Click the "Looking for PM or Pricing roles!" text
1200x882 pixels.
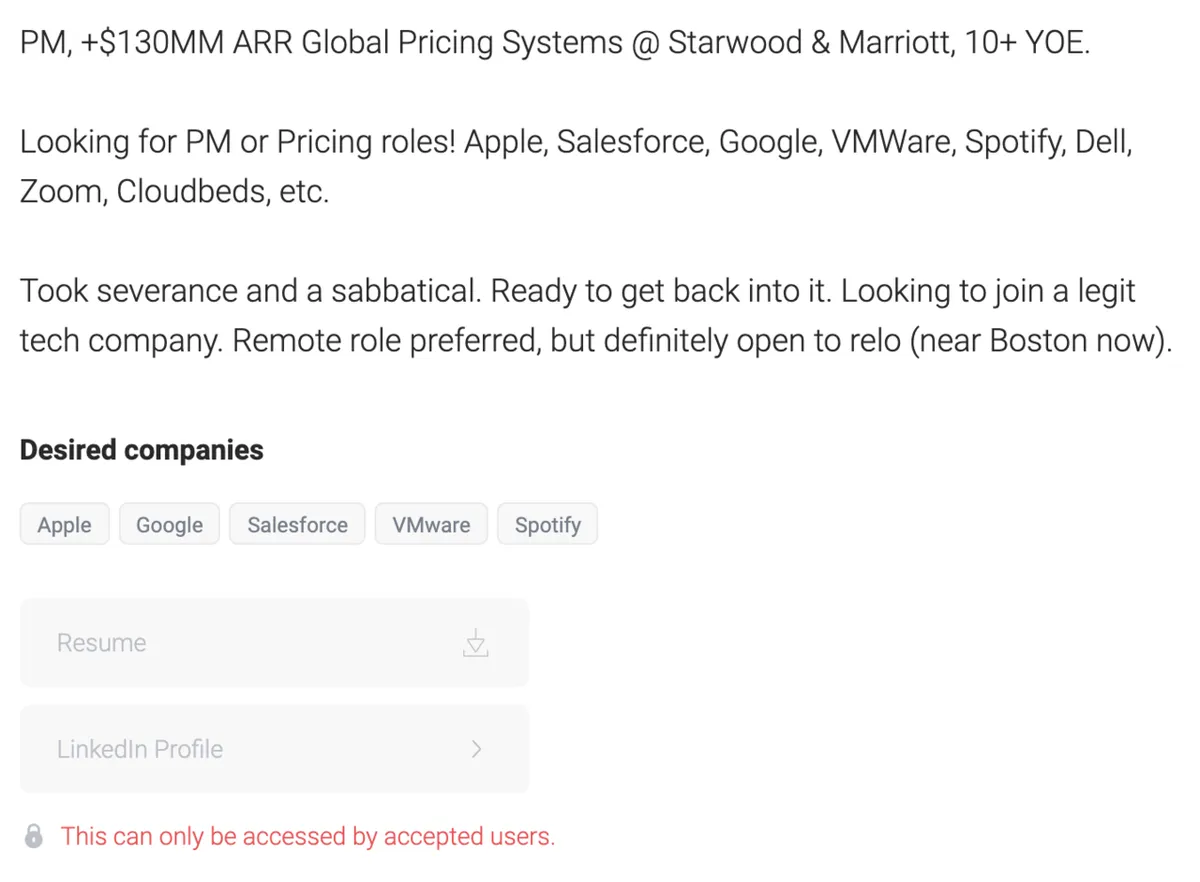pos(238,142)
